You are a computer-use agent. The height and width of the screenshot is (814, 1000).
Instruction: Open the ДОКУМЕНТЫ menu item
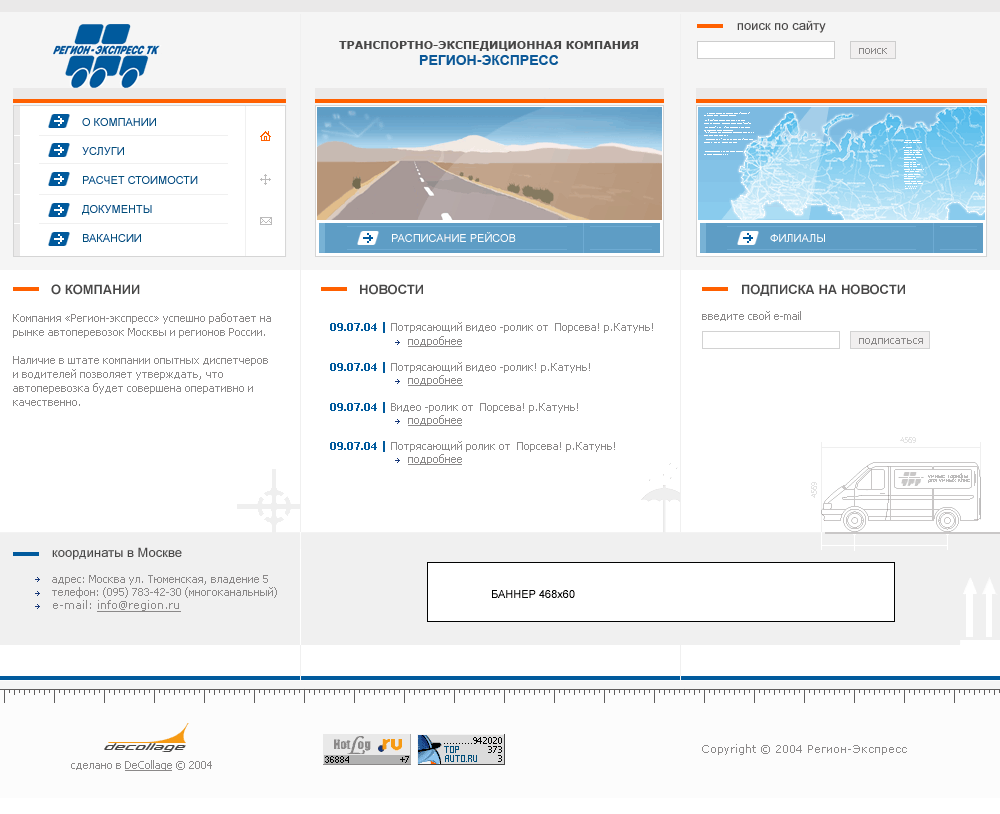[x=117, y=209]
